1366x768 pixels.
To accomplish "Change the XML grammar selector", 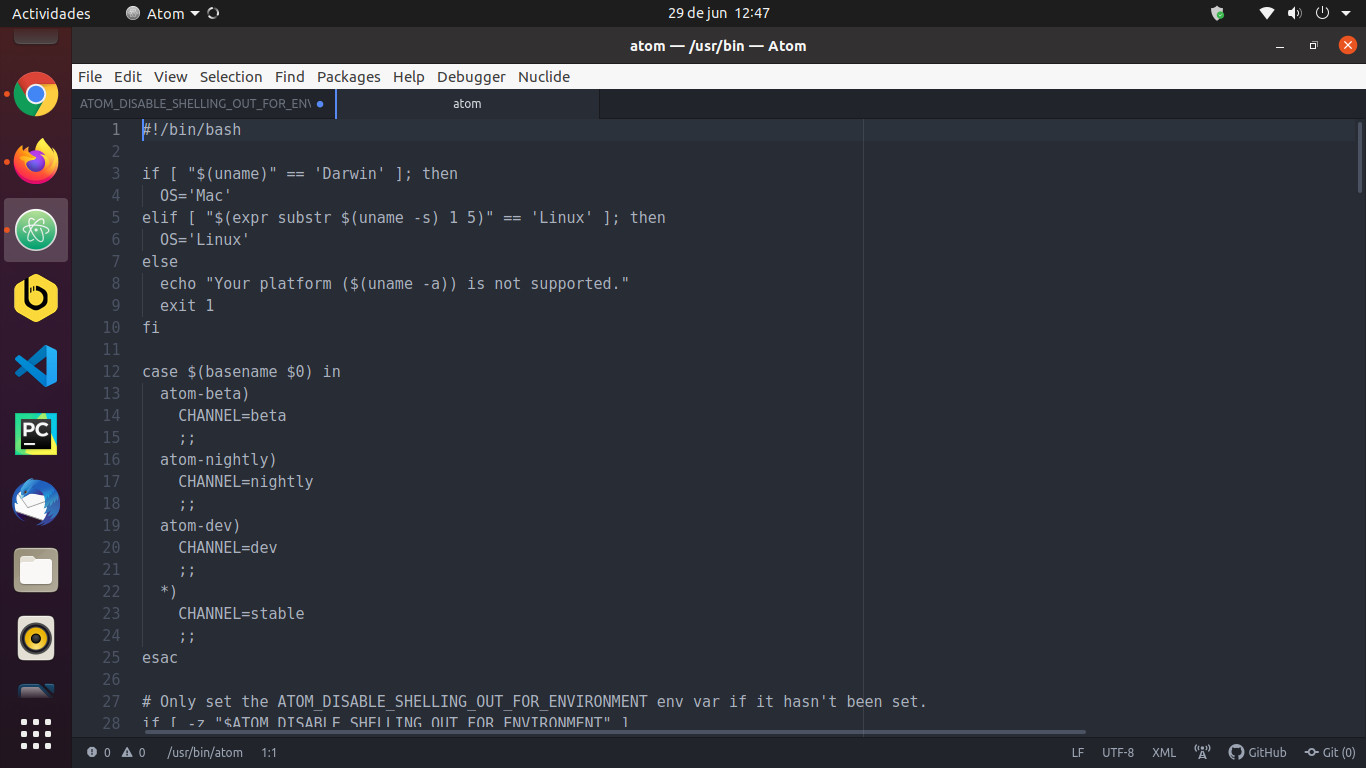I will coord(1164,752).
